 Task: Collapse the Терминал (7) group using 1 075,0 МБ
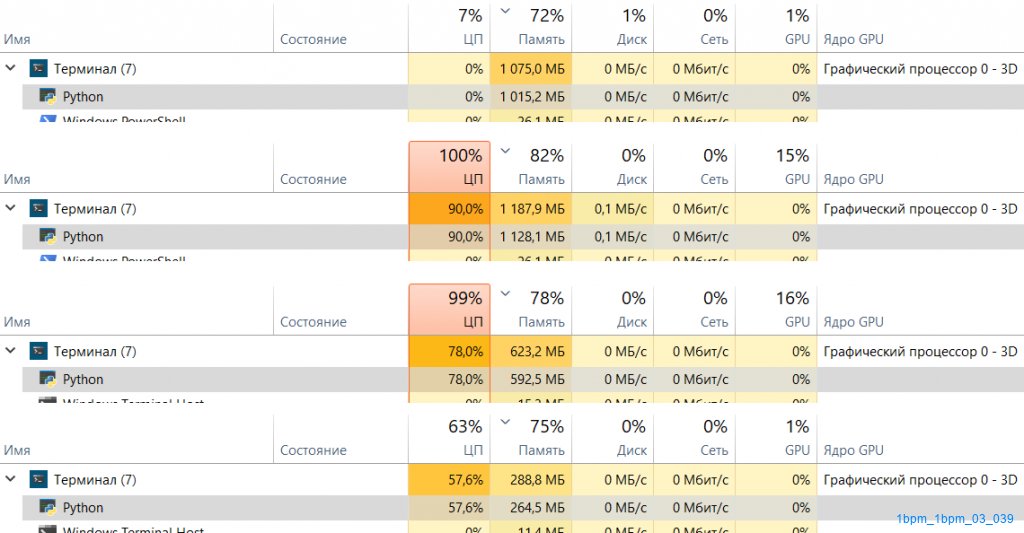pyautogui.click(x=11, y=69)
